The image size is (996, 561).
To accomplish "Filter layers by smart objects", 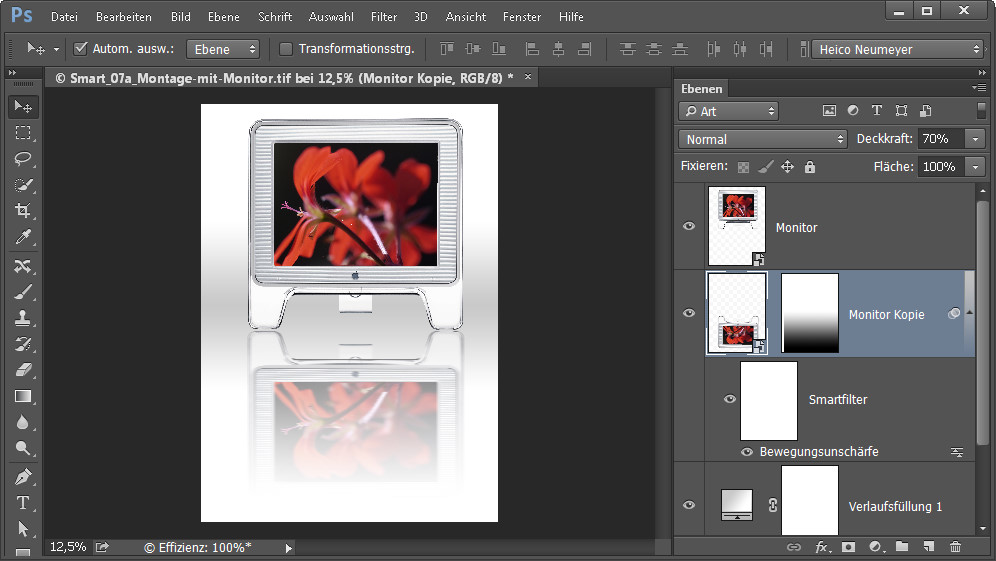I will (925, 111).
